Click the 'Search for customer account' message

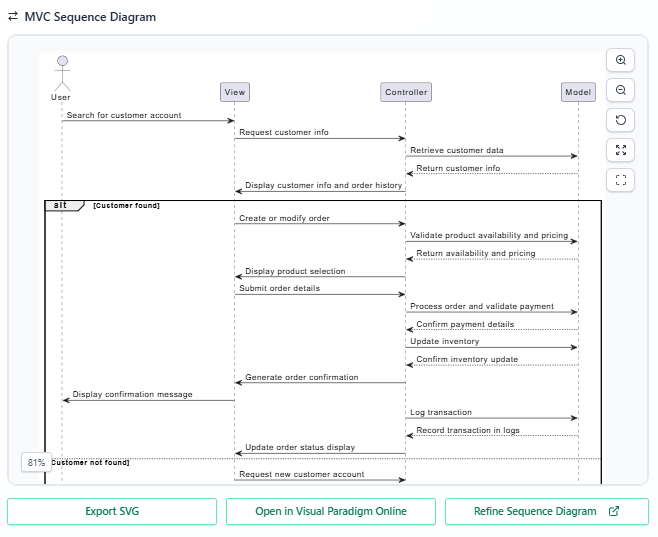124,116
